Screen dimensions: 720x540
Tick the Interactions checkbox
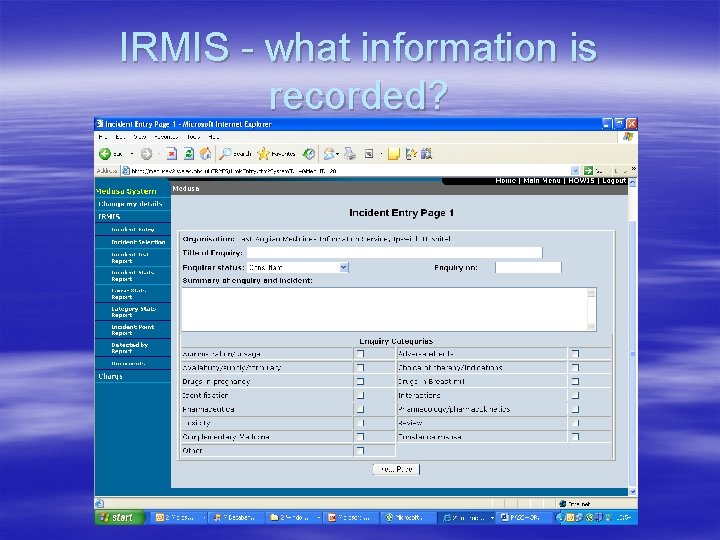coord(575,395)
